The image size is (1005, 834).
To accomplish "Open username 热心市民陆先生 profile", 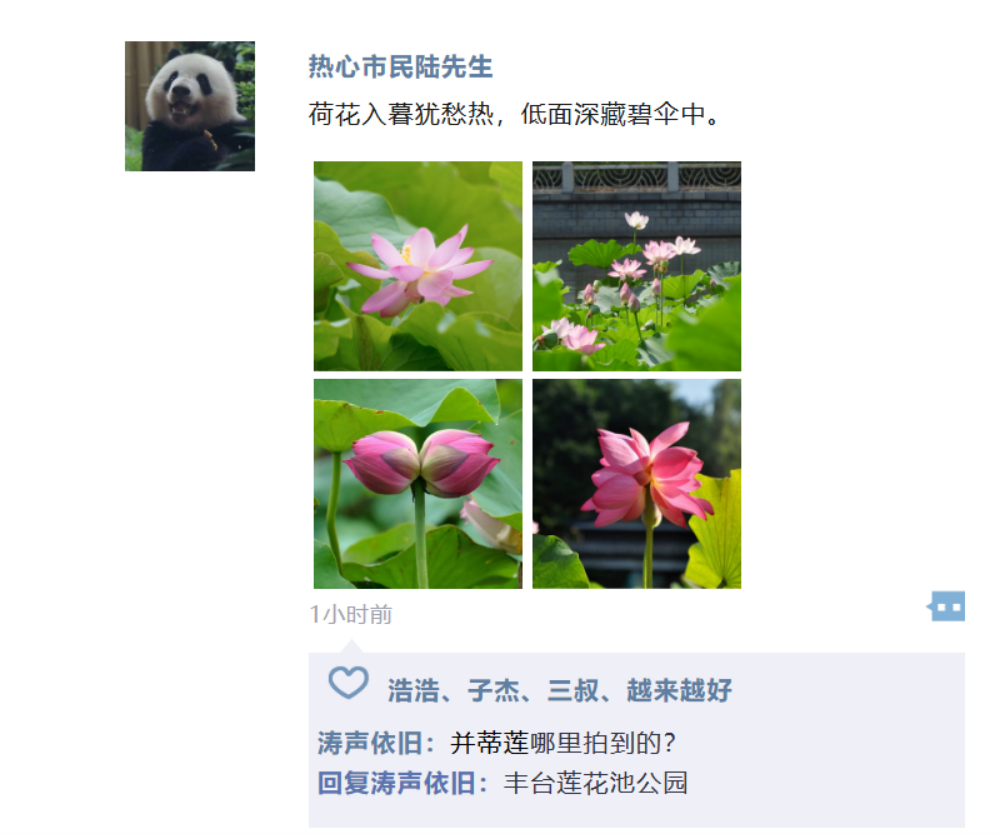I will tap(401, 67).
